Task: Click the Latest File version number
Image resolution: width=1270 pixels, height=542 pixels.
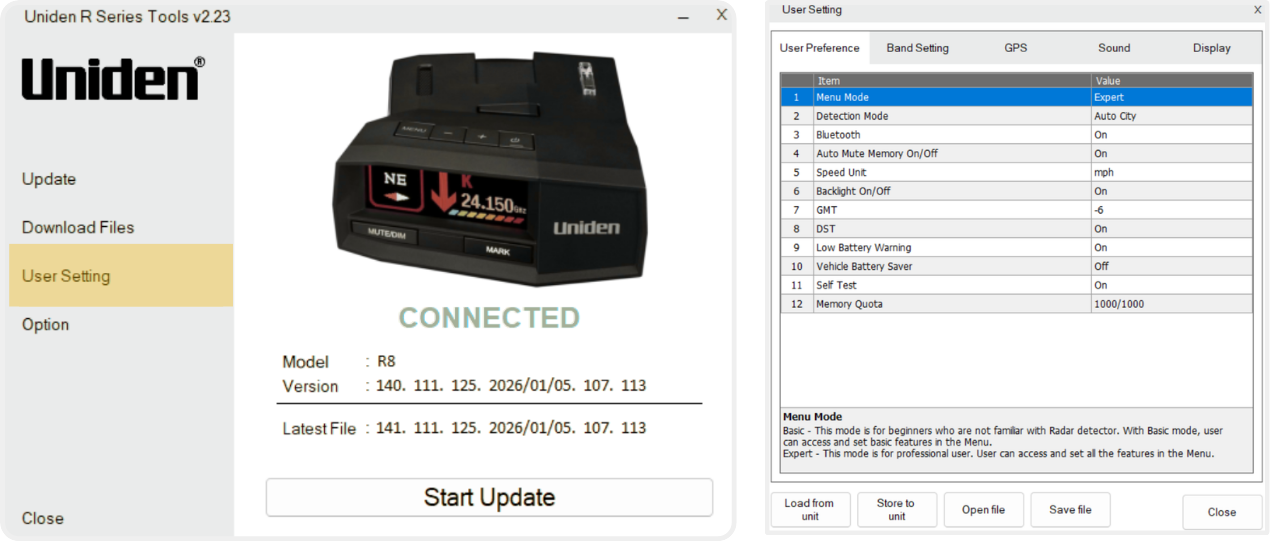Action: (511, 428)
